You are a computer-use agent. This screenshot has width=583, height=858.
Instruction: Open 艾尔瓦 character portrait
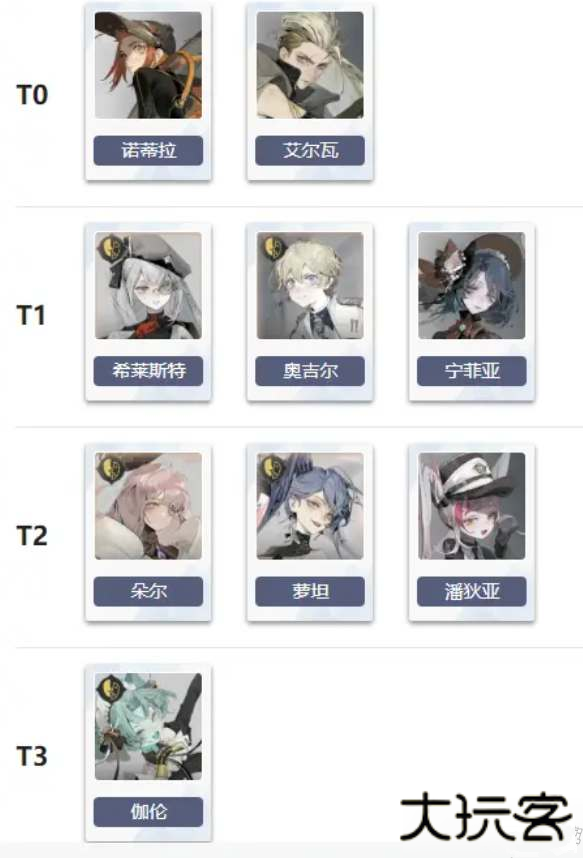point(310,65)
